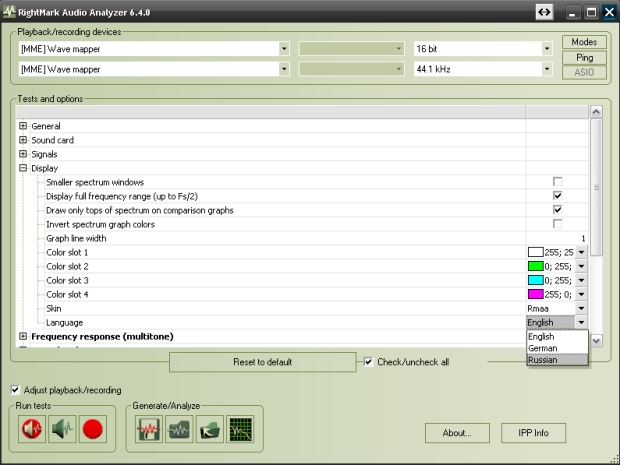Viewport: 620px width, 465px height.
Task: Close the Language dropdown arrow
Action: [x=581, y=322]
